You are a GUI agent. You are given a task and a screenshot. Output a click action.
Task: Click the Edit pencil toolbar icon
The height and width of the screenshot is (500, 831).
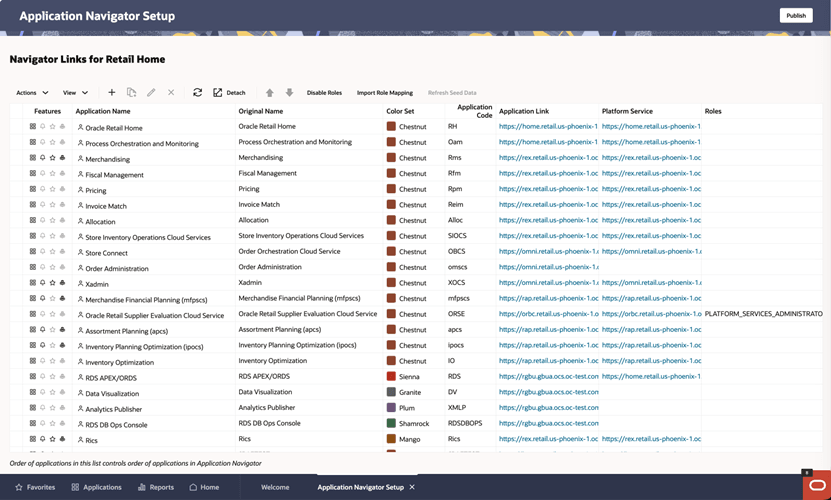tap(151, 92)
